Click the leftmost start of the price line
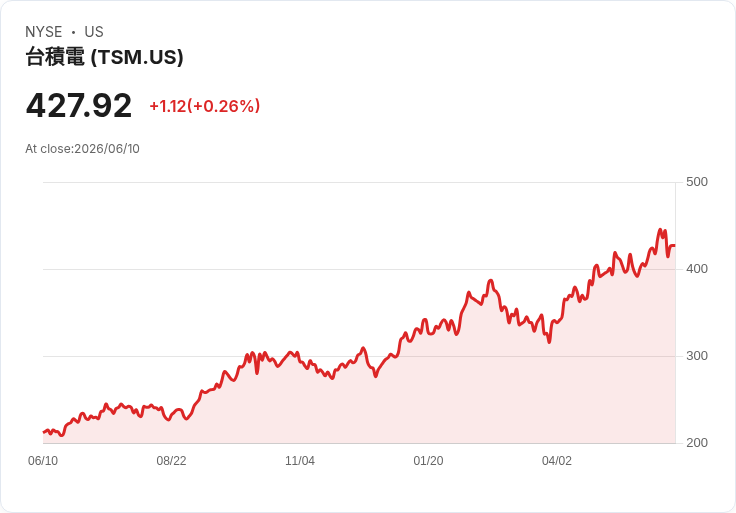The width and height of the screenshot is (736, 513). [x=44, y=432]
